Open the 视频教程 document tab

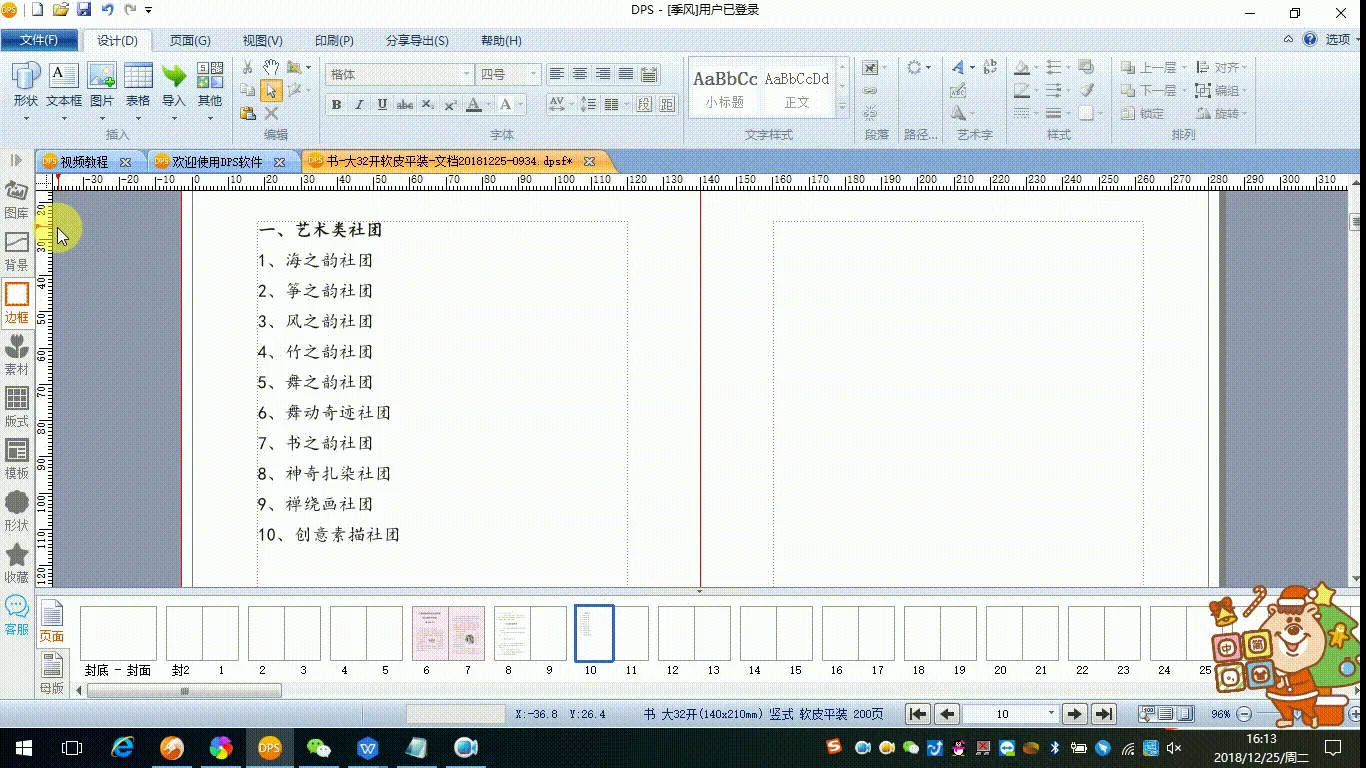pyautogui.click(x=84, y=161)
